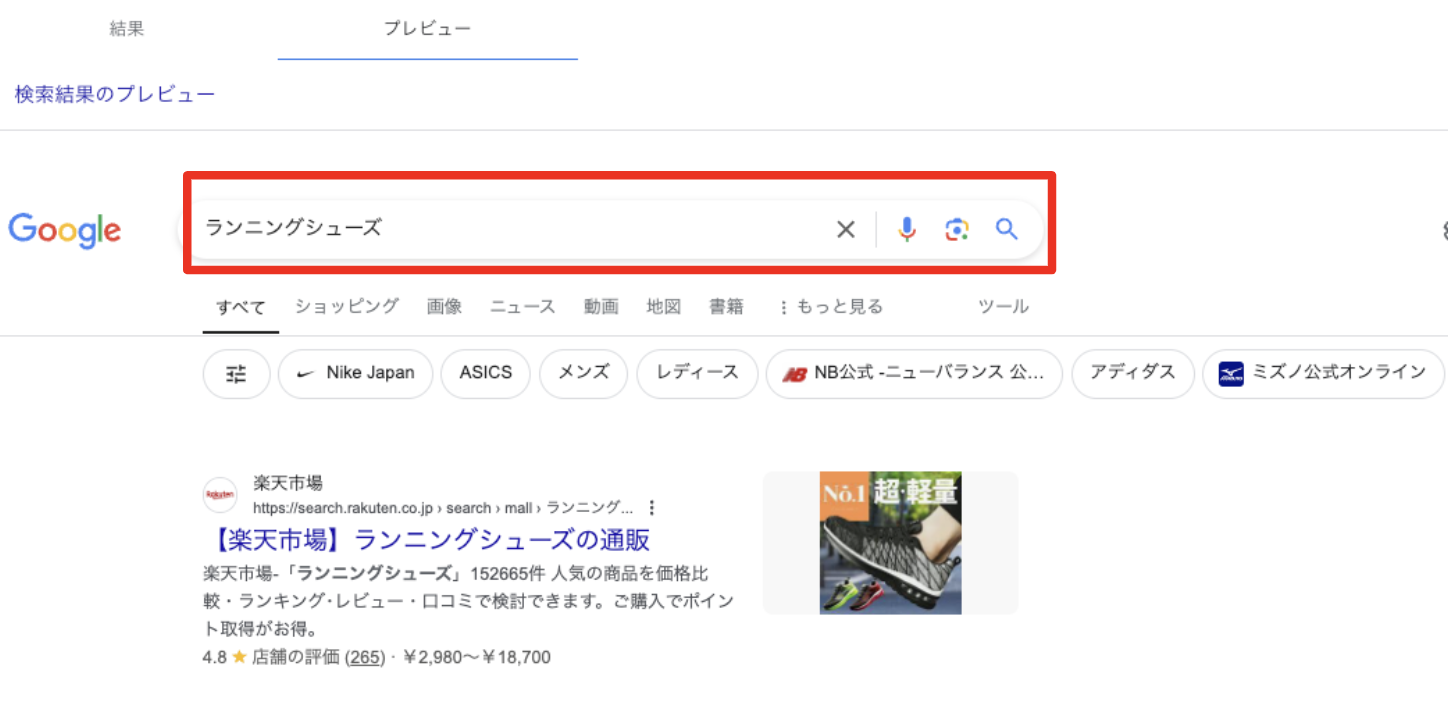Click the Rakuten favicon beside 楽天市場
Screen dimensions: 1448x728
(220, 494)
